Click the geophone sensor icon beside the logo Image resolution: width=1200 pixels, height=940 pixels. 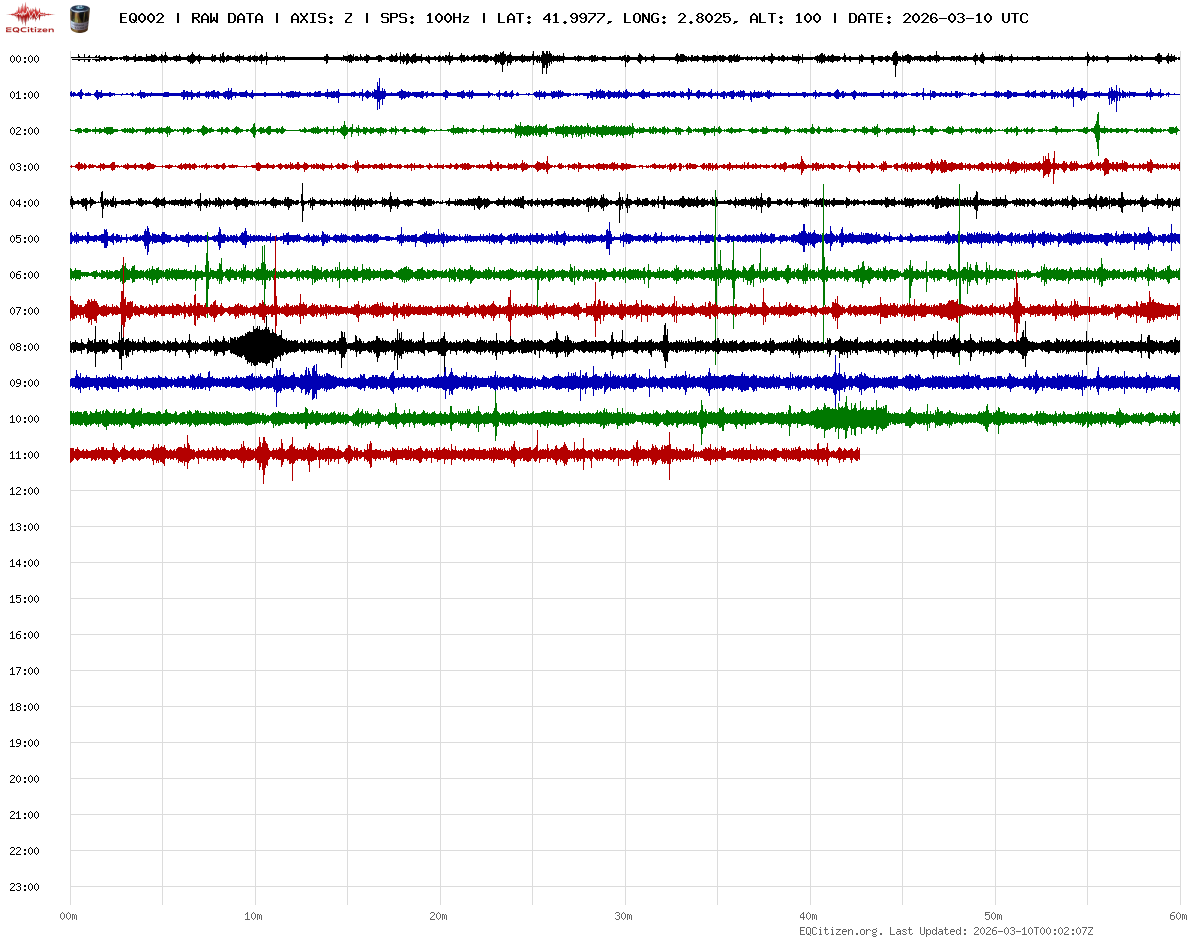tap(78, 17)
